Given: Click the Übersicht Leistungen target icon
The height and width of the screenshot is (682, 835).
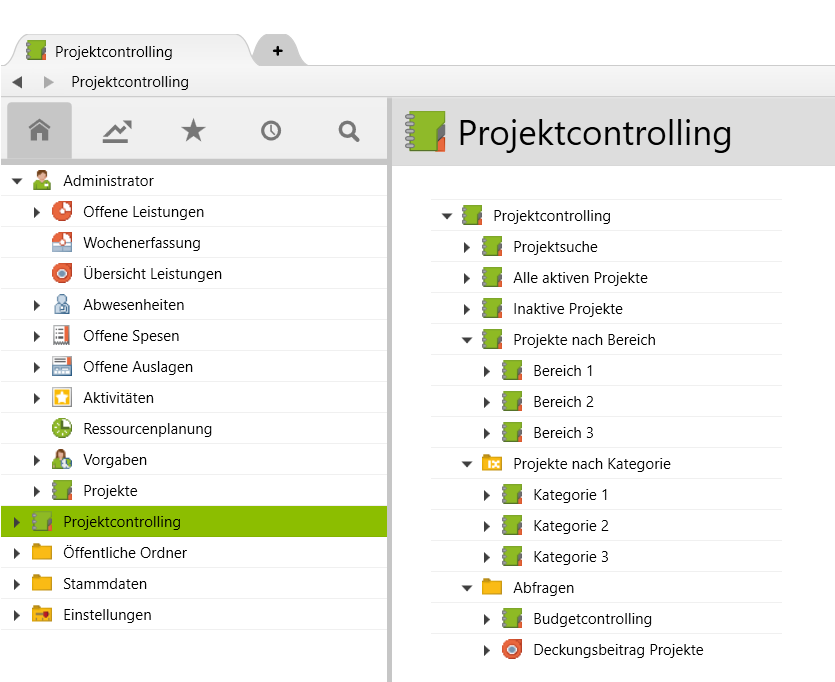Looking at the screenshot, I should click(63, 273).
